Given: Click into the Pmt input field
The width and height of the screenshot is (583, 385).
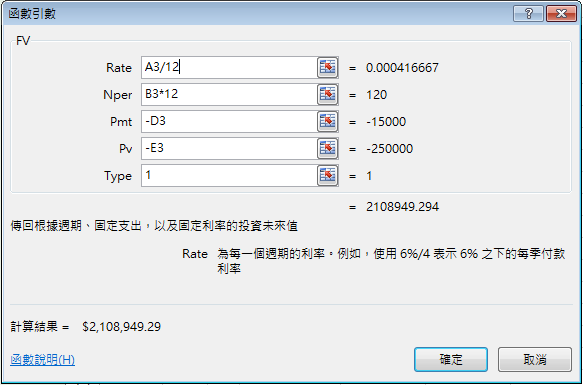Looking at the screenshot, I should point(229,122).
